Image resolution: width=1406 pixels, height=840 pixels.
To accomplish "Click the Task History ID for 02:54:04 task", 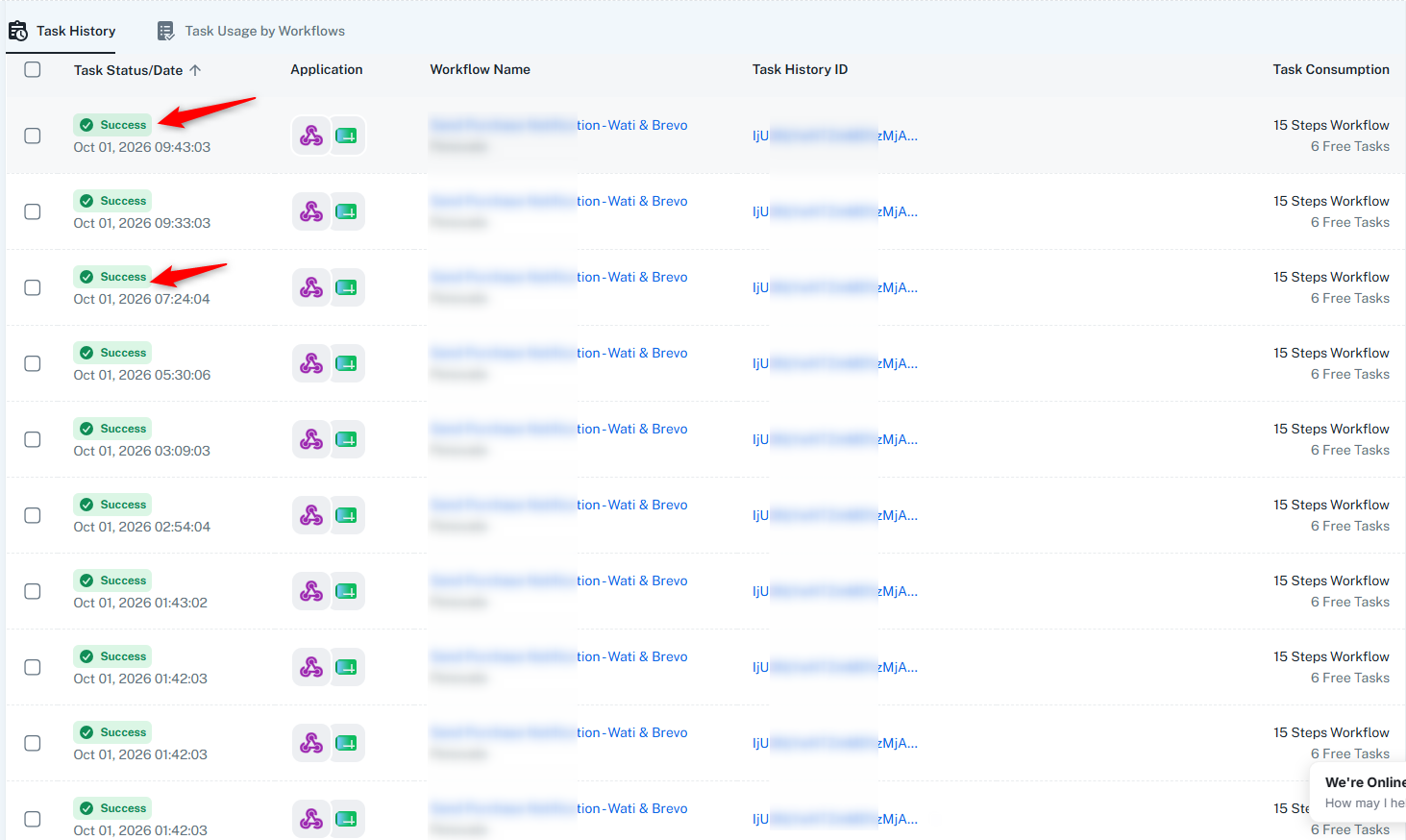I will [835, 515].
